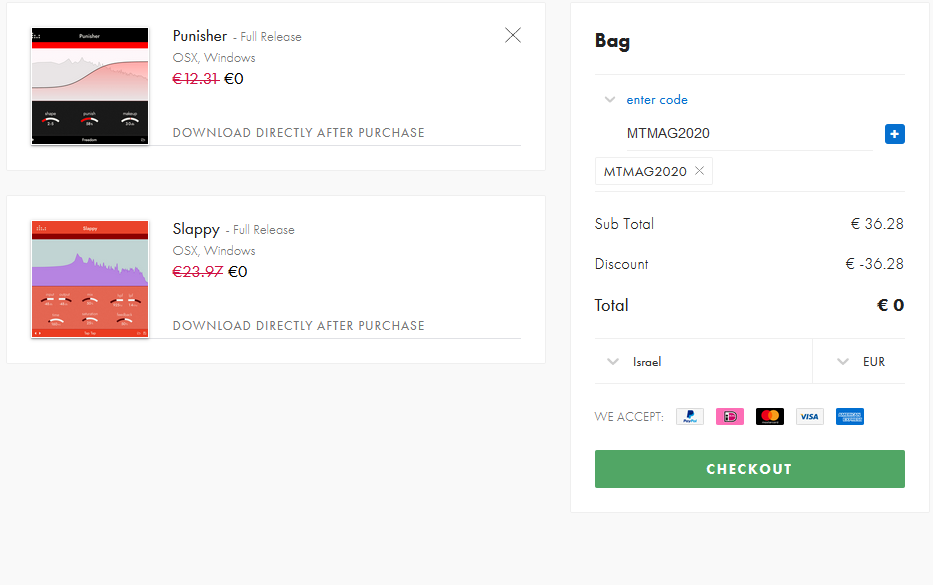Click the Slappy product title
933x585 pixels.
click(196, 230)
